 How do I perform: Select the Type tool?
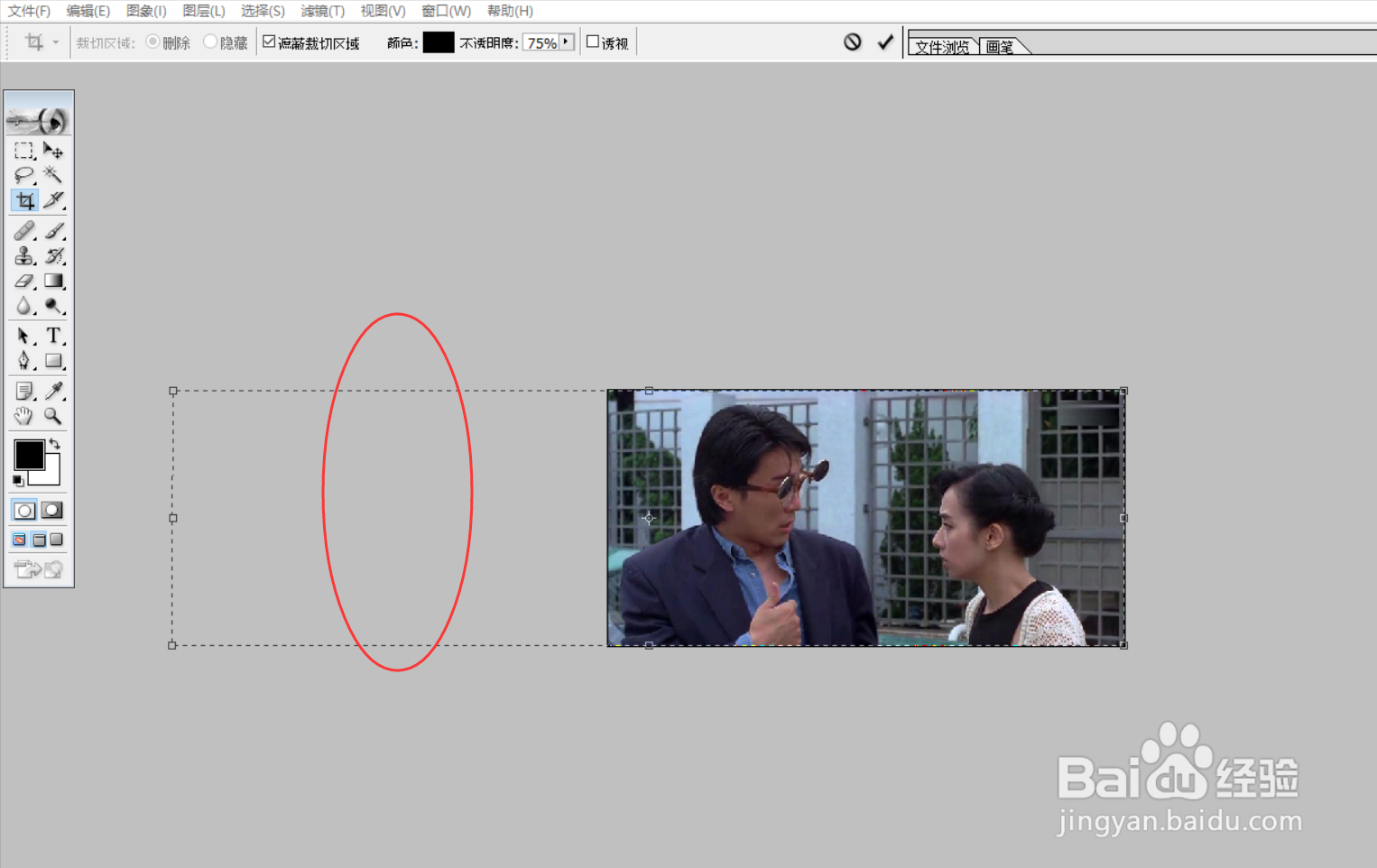[x=53, y=336]
